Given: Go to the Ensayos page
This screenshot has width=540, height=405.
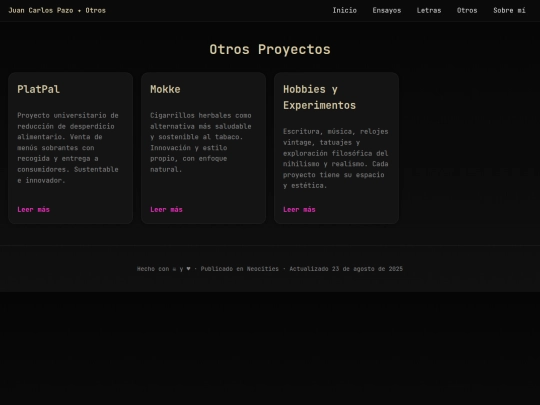Looking at the screenshot, I should (x=386, y=10).
